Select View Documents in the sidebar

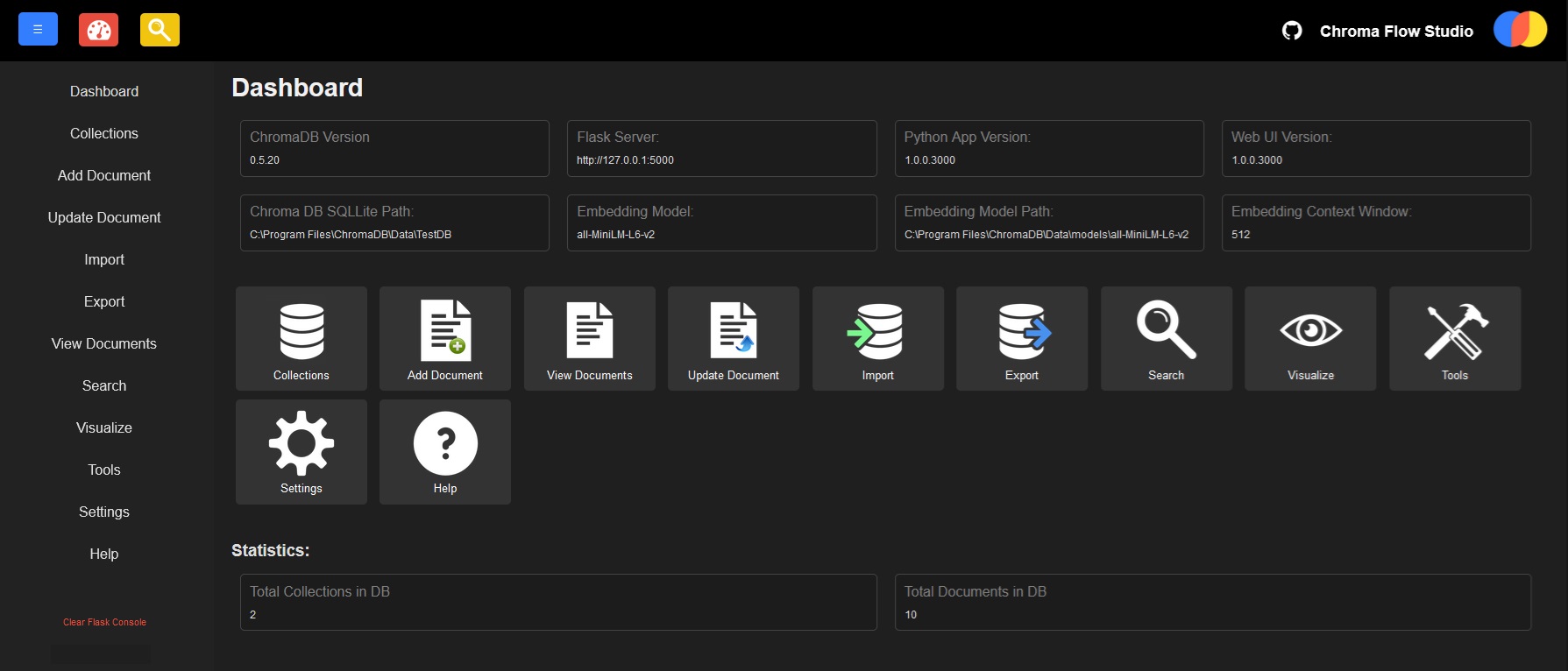(x=104, y=343)
